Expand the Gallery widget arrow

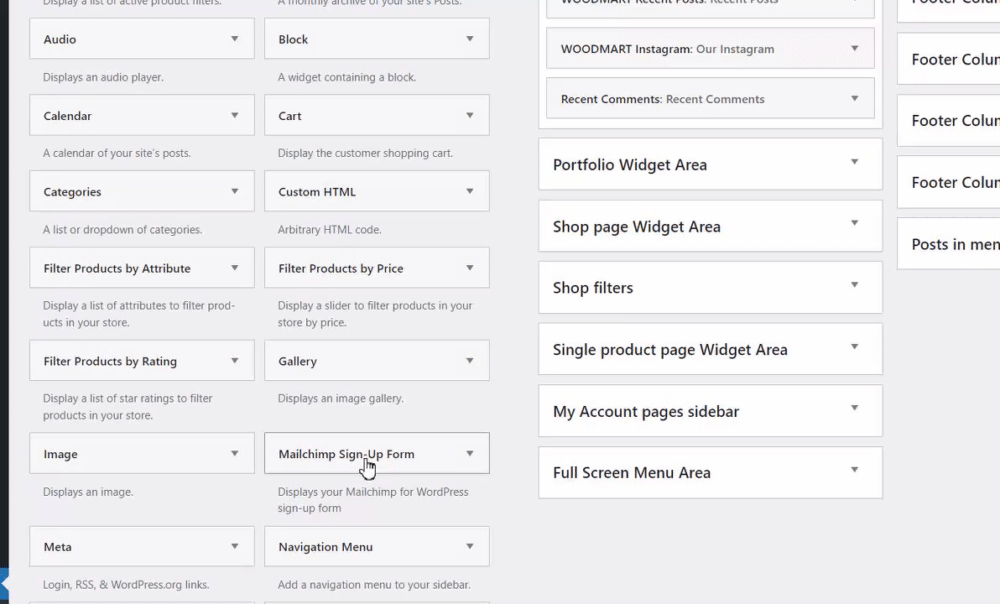[470, 361]
